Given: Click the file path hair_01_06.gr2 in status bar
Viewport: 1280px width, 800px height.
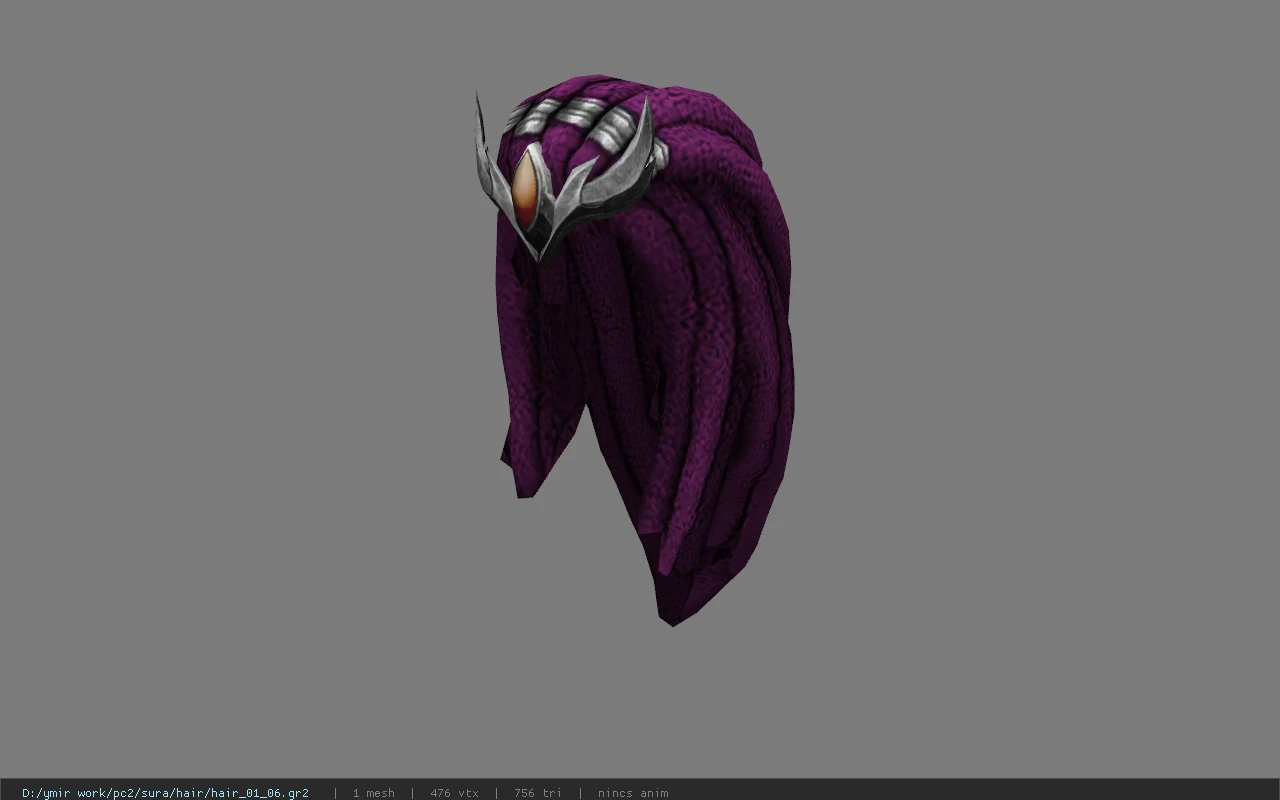Looking at the screenshot, I should (165, 793).
